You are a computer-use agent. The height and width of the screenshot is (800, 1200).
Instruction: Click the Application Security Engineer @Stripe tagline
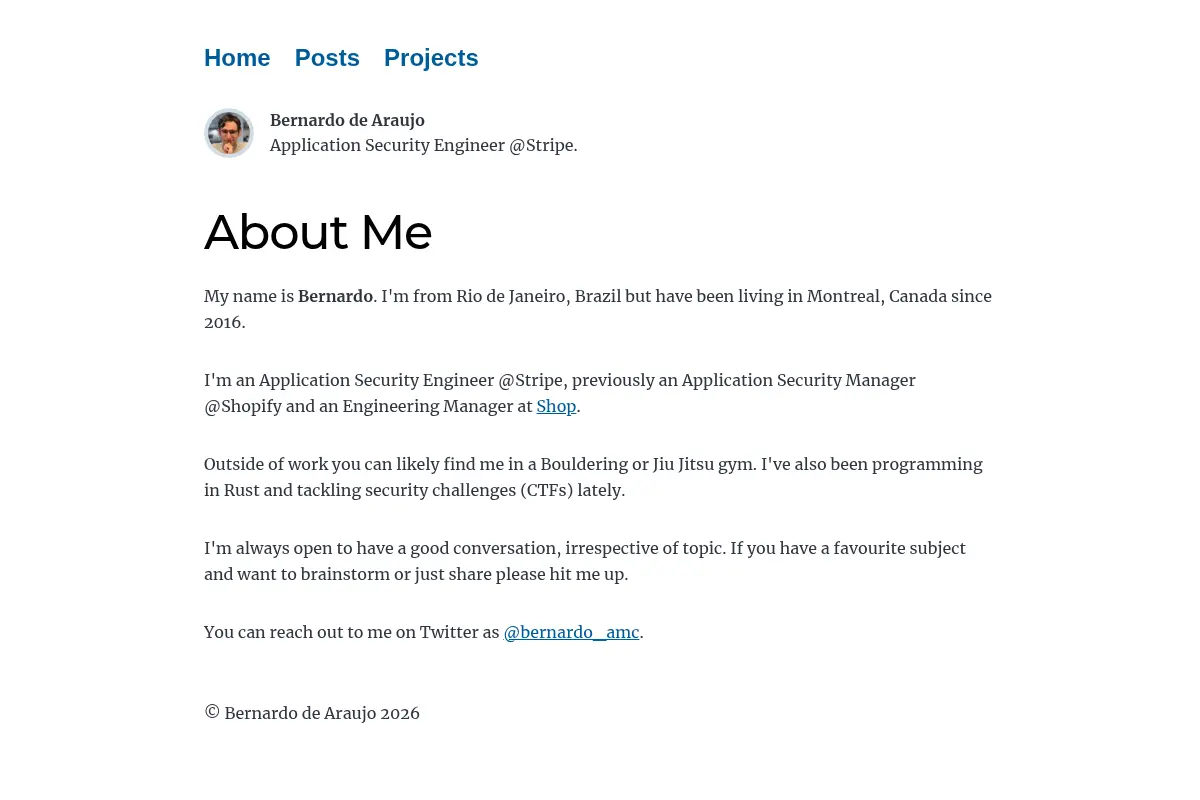[x=424, y=145]
